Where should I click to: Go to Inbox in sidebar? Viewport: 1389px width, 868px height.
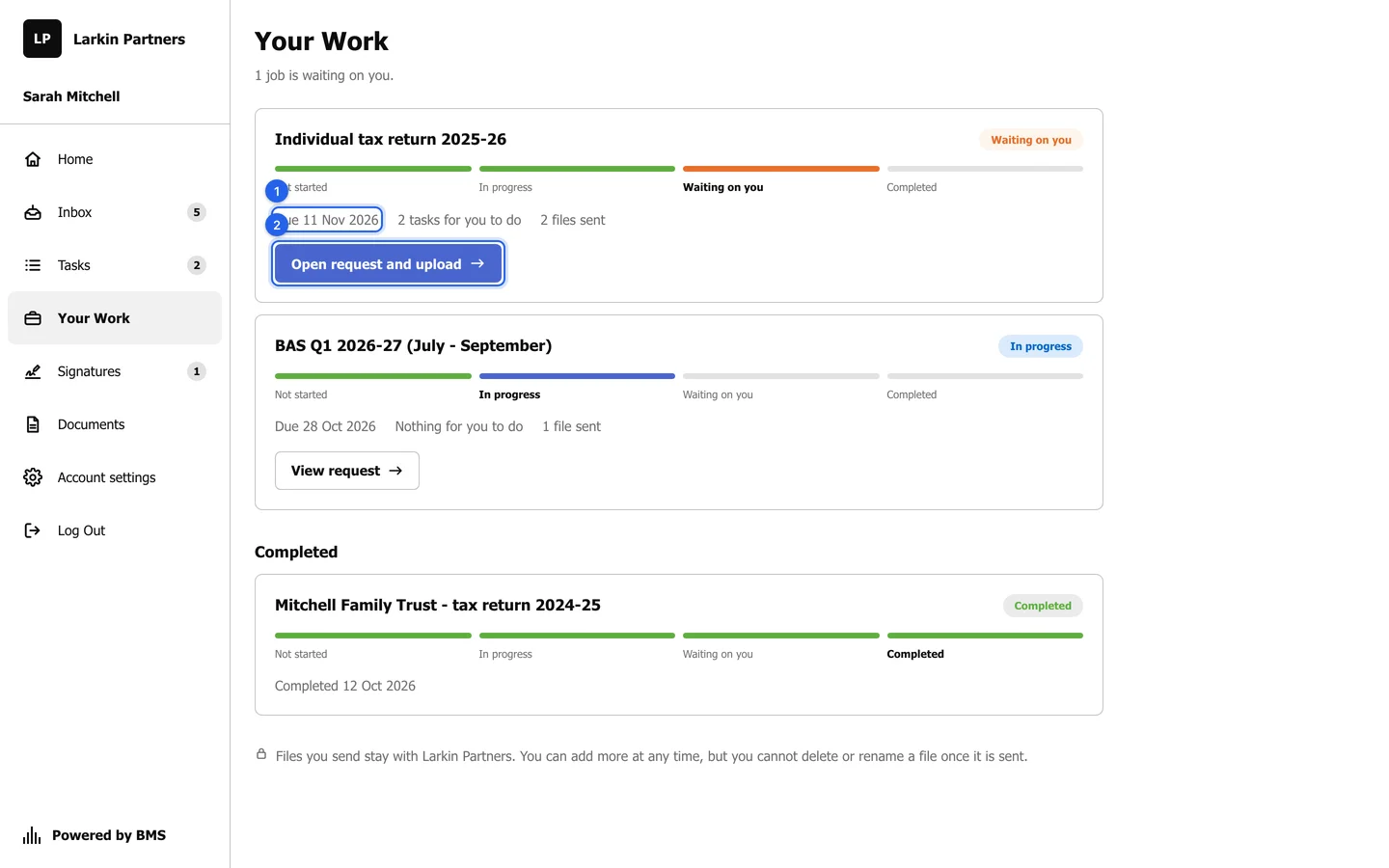(x=115, y=212)
